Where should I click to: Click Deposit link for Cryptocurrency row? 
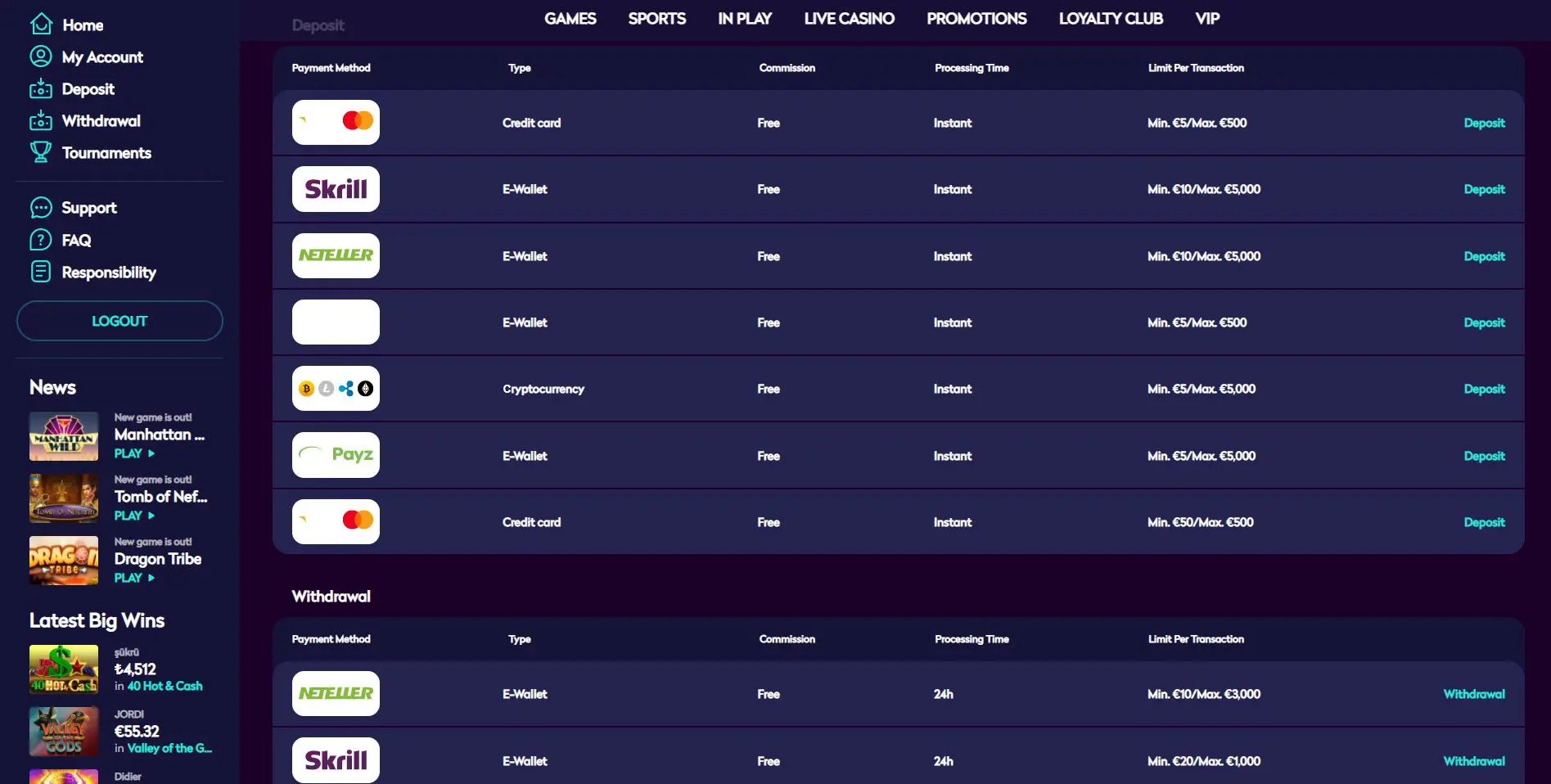(1484, 389)
